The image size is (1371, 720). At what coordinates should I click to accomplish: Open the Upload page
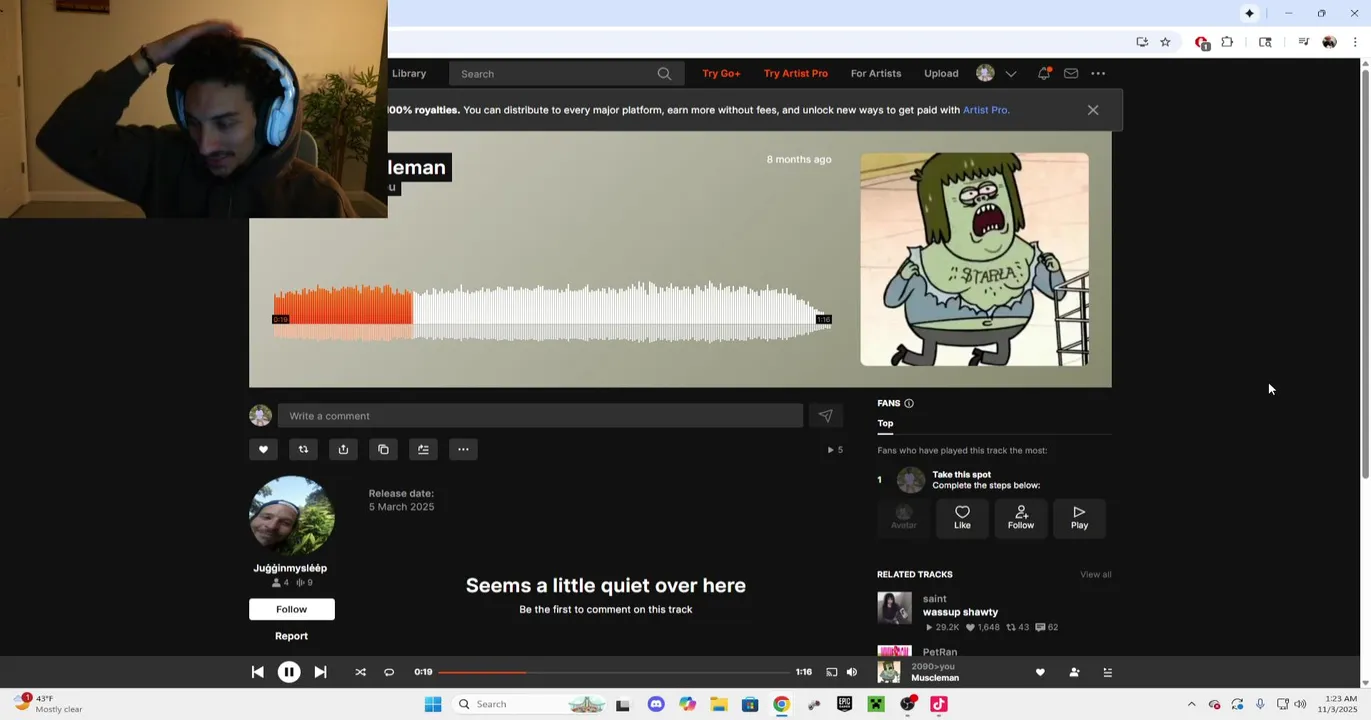coord(941,73)
